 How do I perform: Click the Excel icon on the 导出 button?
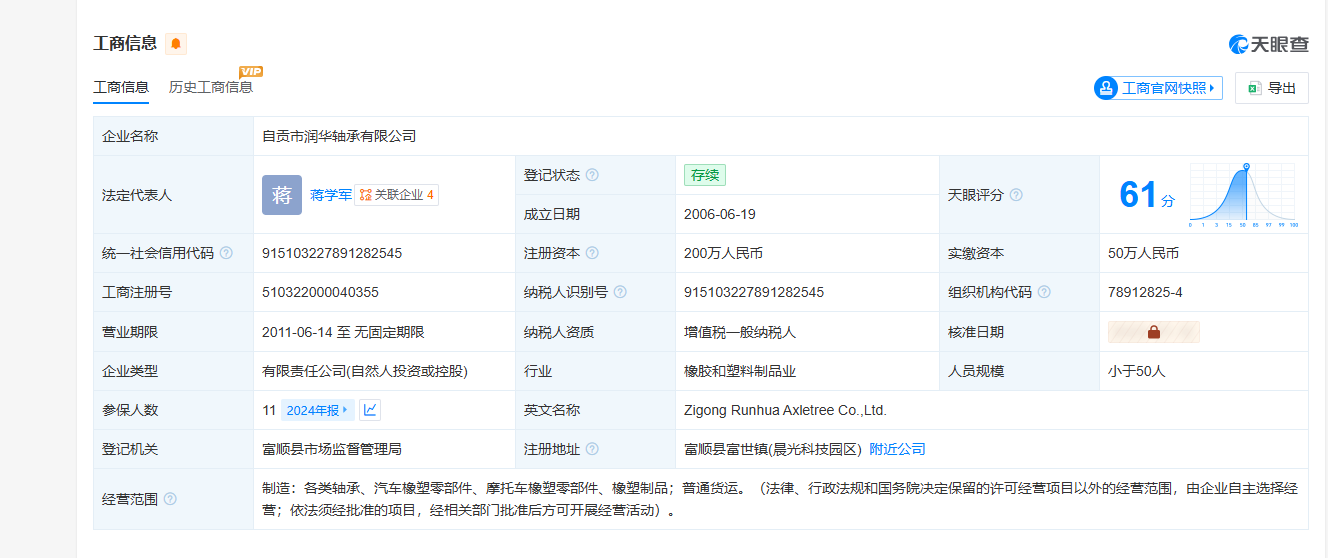[x=1254, y=88]
